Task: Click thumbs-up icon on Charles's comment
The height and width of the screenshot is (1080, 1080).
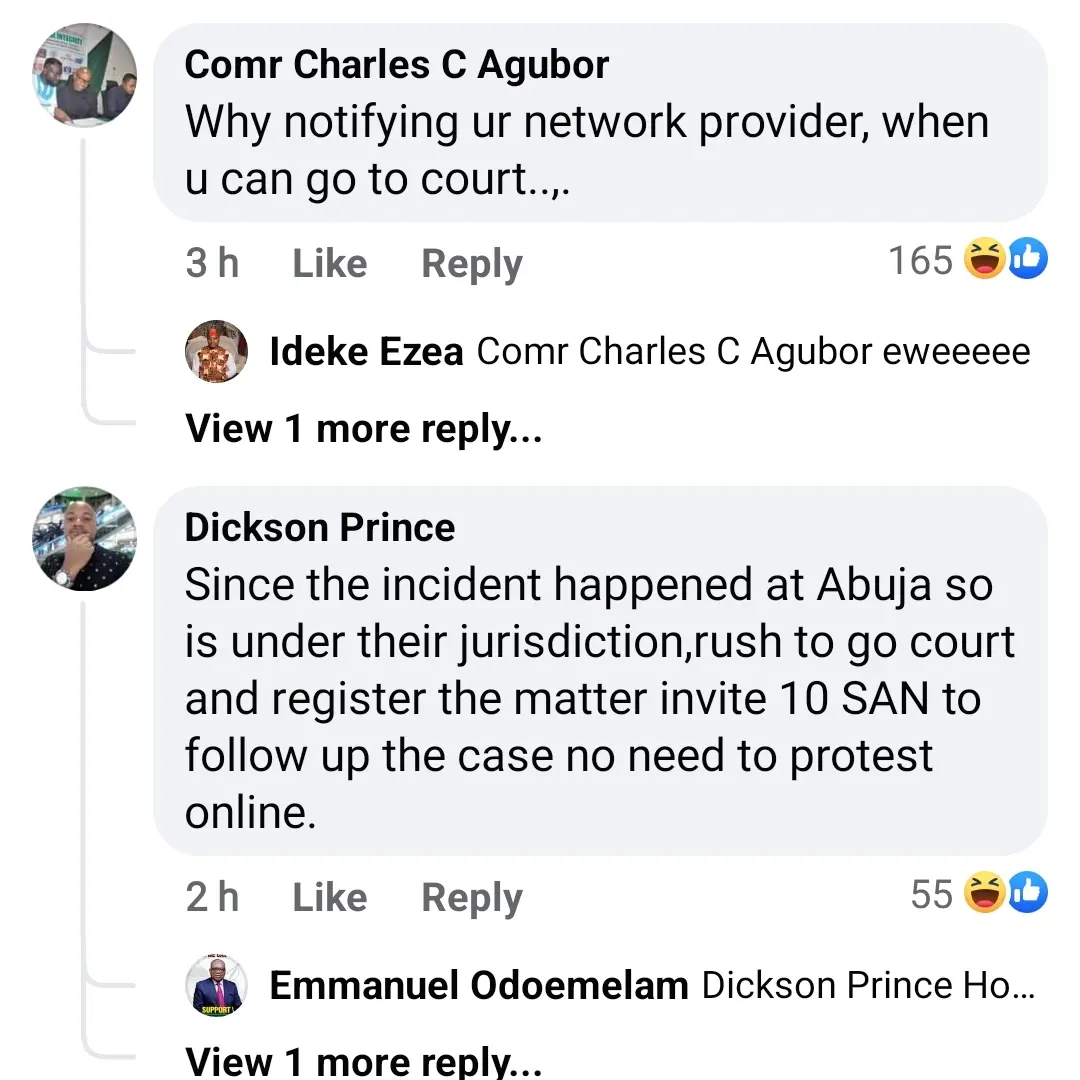Action: tap(1028, 261)
